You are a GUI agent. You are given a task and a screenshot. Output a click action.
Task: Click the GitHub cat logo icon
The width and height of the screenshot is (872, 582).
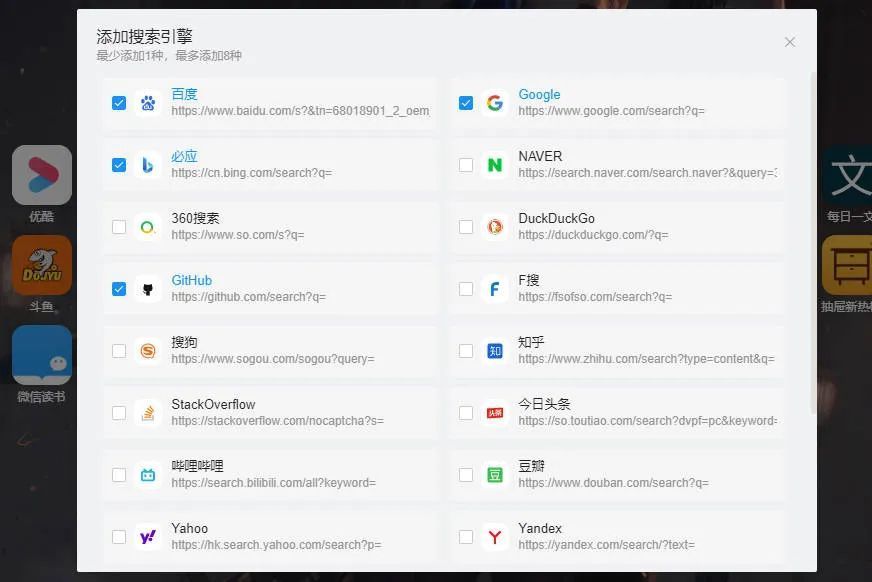coord(147,289)
